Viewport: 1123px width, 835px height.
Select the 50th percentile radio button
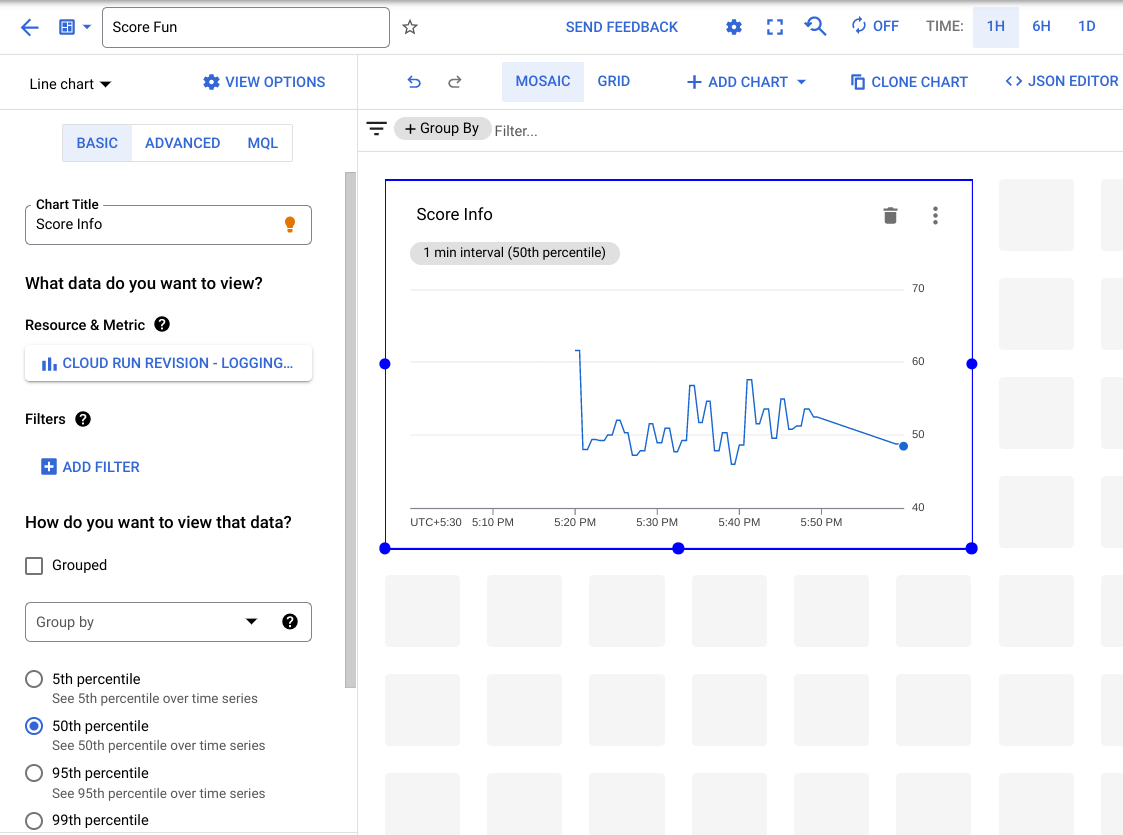[34, 726]
